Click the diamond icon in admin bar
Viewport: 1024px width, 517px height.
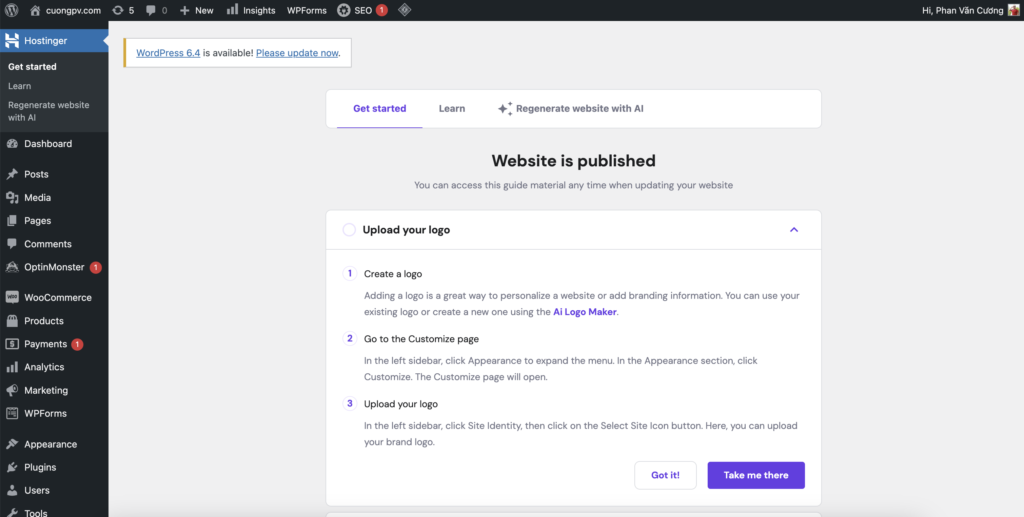coord(404,10)
